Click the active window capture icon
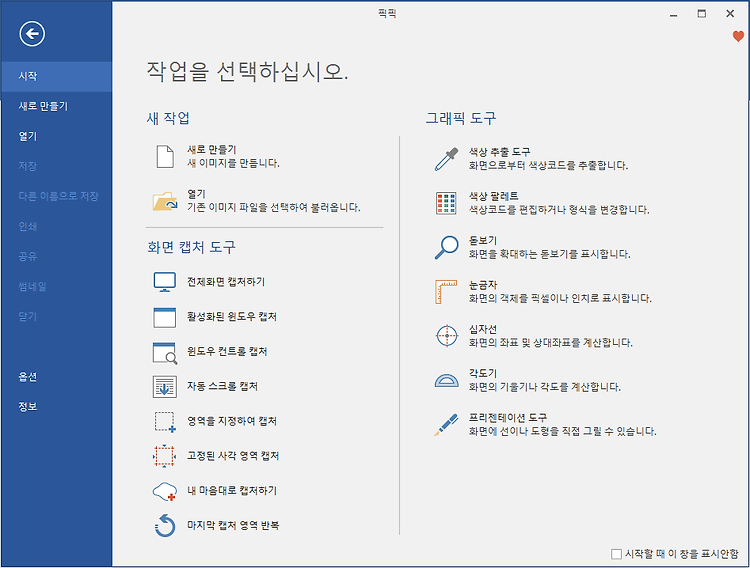 coord(165,317)
